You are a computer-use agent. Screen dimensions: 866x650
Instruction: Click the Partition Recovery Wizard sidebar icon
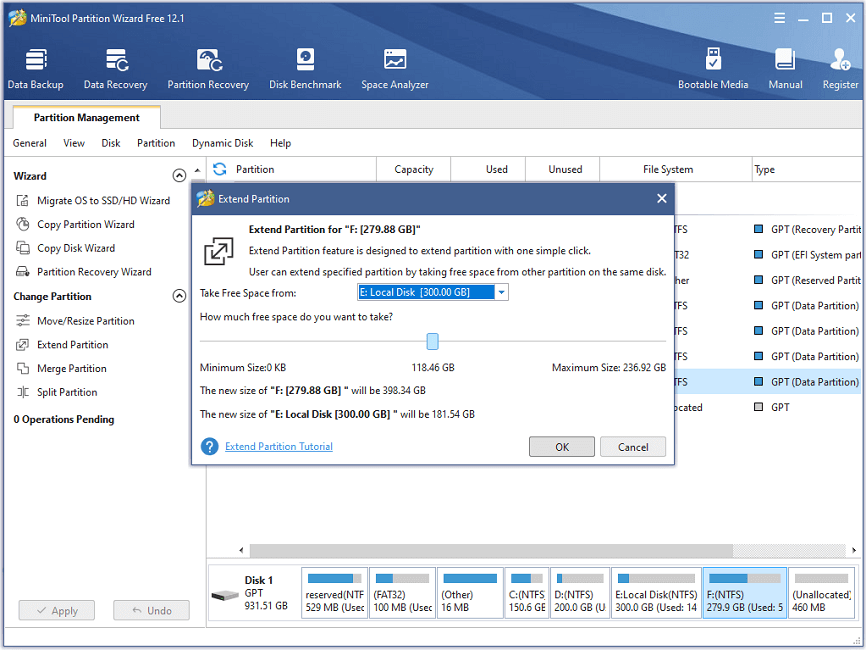pyautogui.click(x=23, y=272)
